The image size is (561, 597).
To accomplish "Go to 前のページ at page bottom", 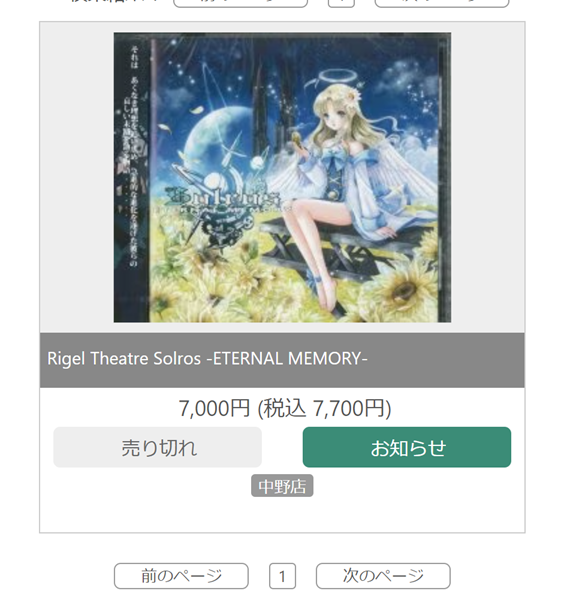I will (181, 576).
